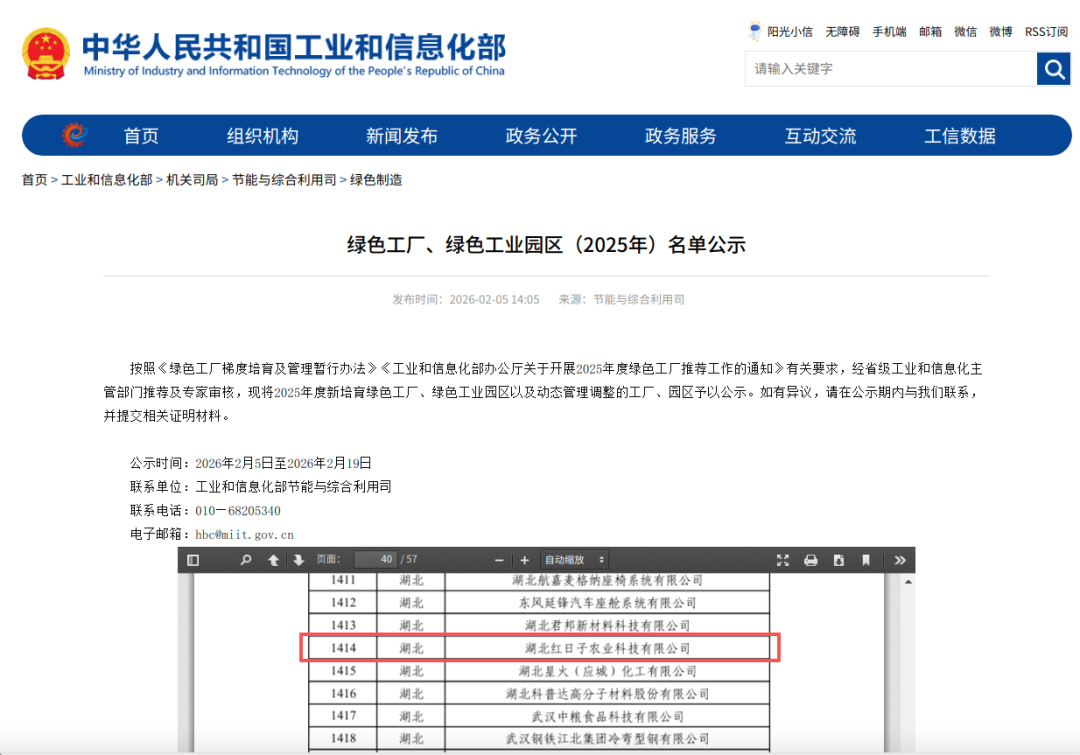
Task: Click the blue site search button
Action: 1053,69
